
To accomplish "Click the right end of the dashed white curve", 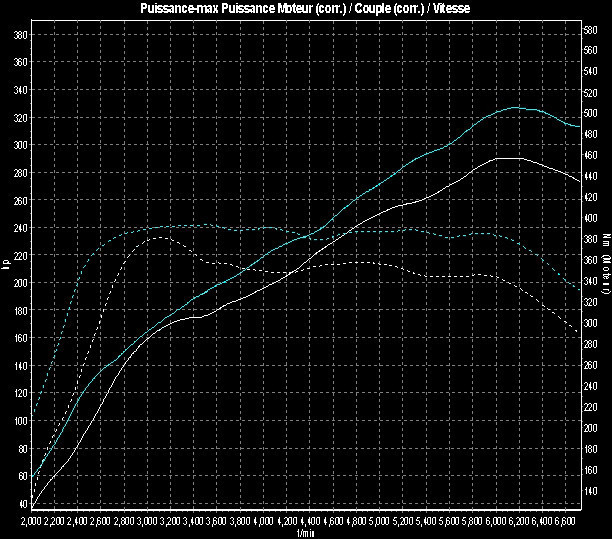I will pos(579,330).
